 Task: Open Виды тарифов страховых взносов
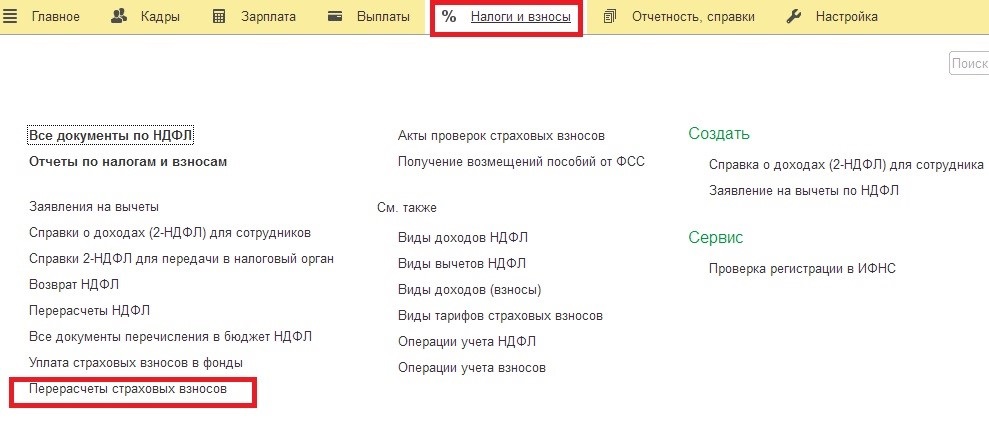tap(500, 315)
